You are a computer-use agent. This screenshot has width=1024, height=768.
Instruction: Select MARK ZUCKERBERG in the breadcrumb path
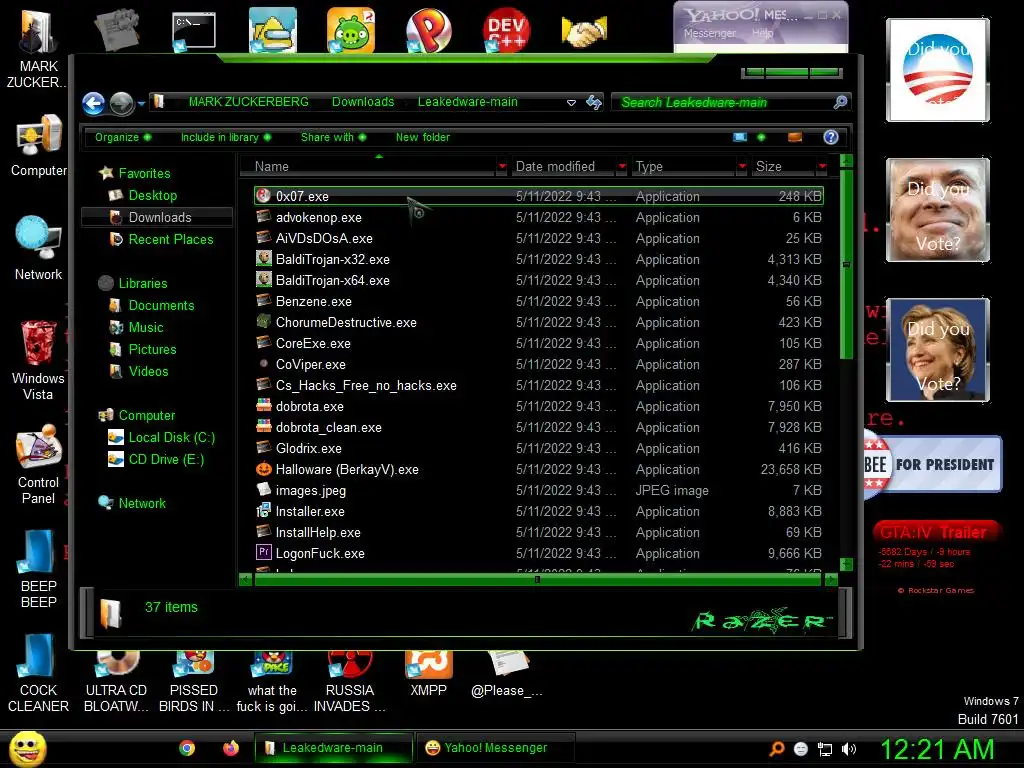pos(248,102)
